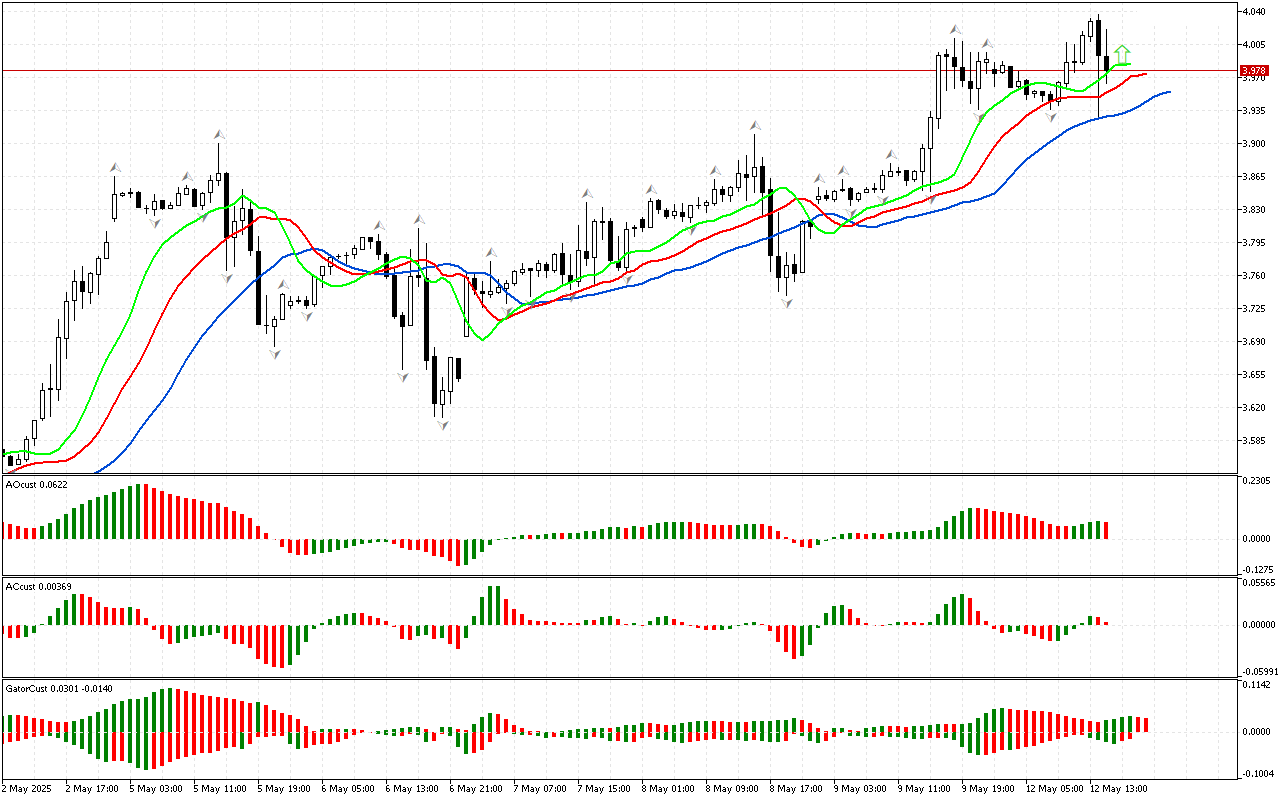Click the 4.040 value on price scale
Screen dimensions: 1280x800
point(1255,12)
